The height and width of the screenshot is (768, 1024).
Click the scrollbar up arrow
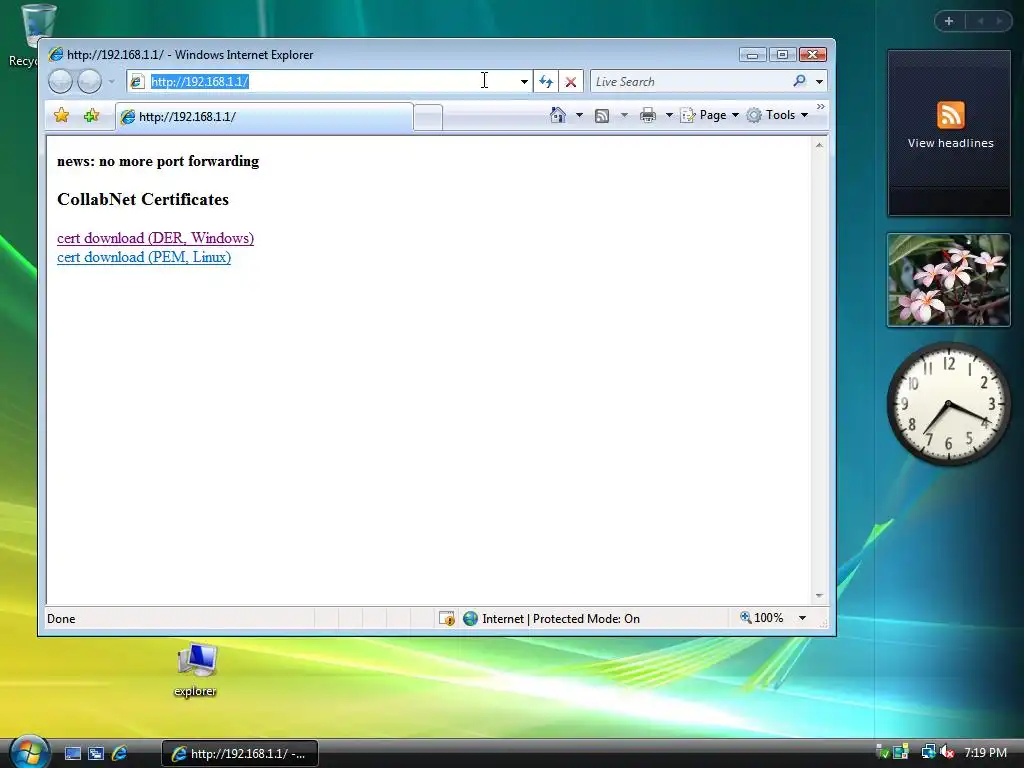pos(819,145)
